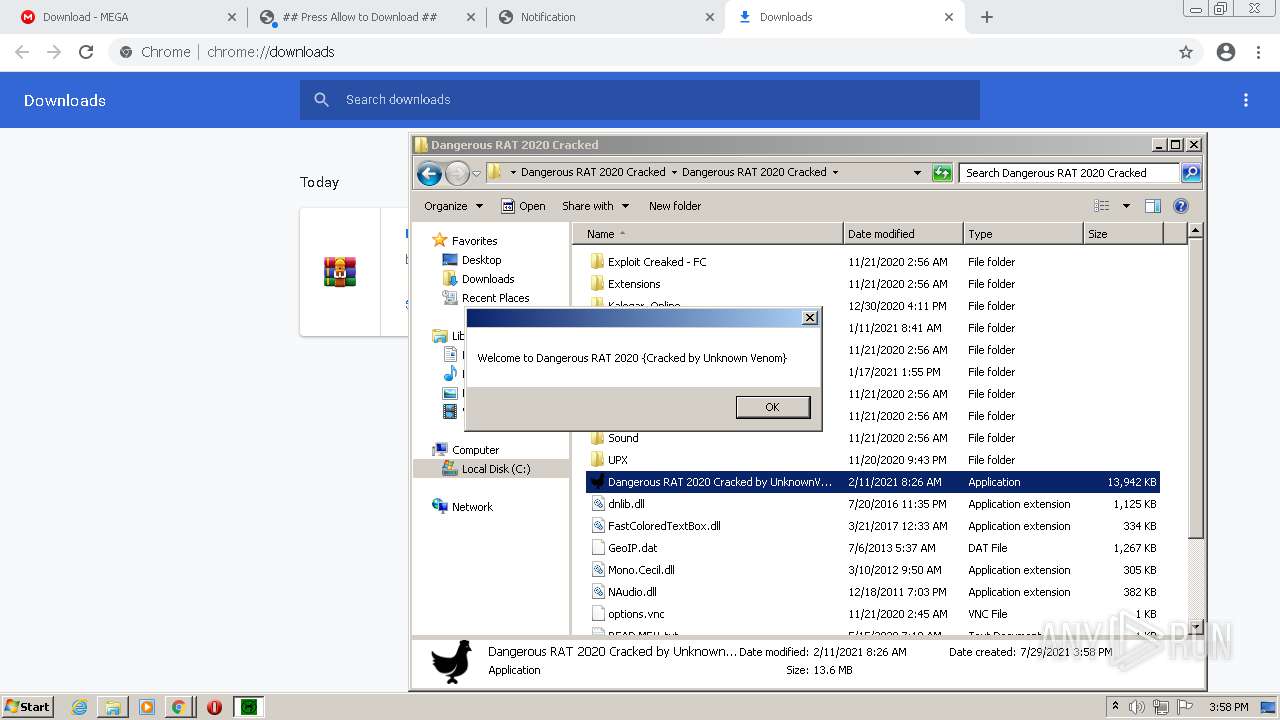Change the view with views icon
Image resolution: width=1280 pixels, height=720 pixels.
[1102, 206]
